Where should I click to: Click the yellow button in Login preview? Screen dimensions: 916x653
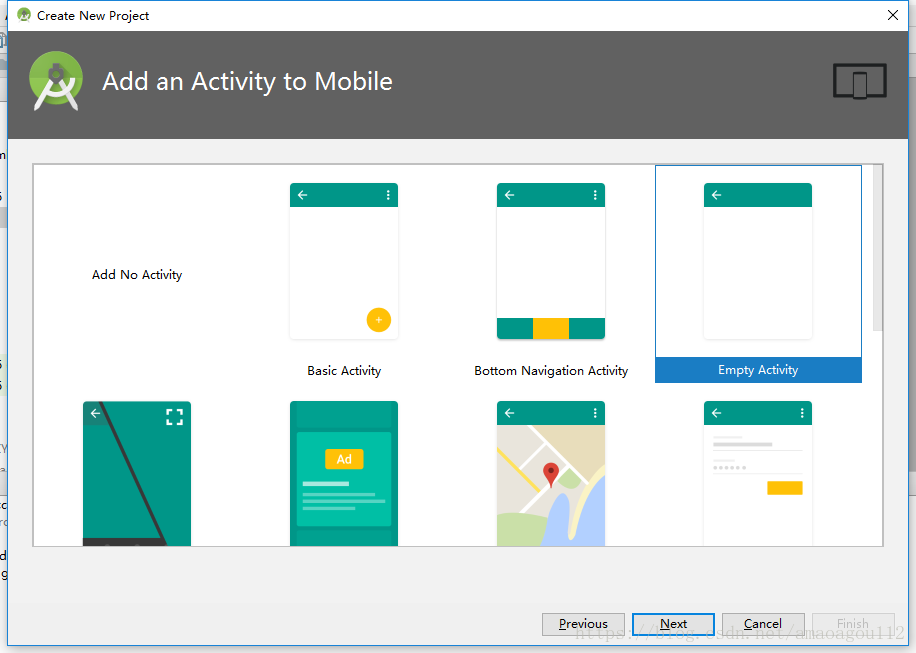pyautogui.click(x=785, y=488)
